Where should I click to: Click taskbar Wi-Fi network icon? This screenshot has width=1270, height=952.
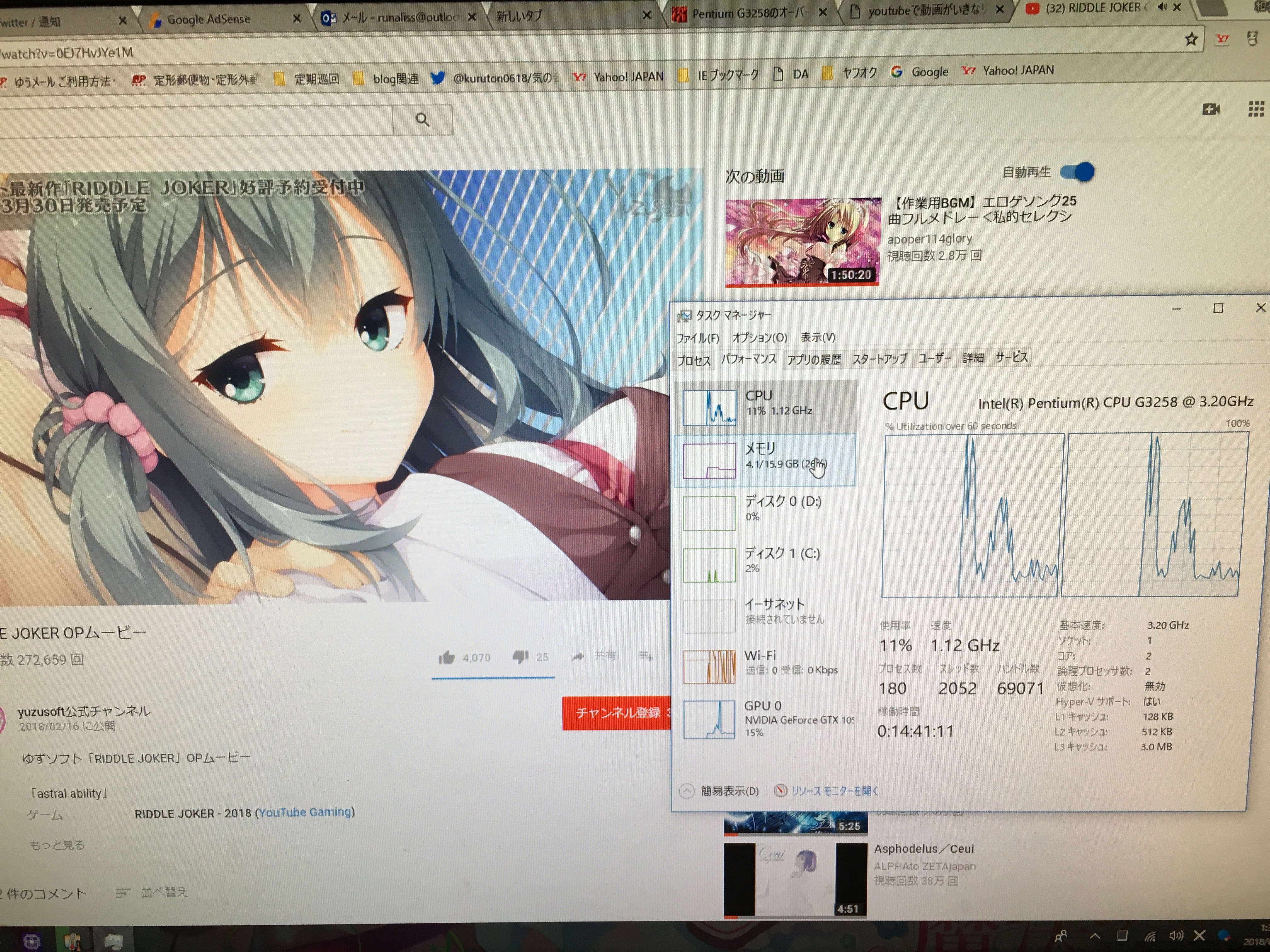[x=1149, y=937]
